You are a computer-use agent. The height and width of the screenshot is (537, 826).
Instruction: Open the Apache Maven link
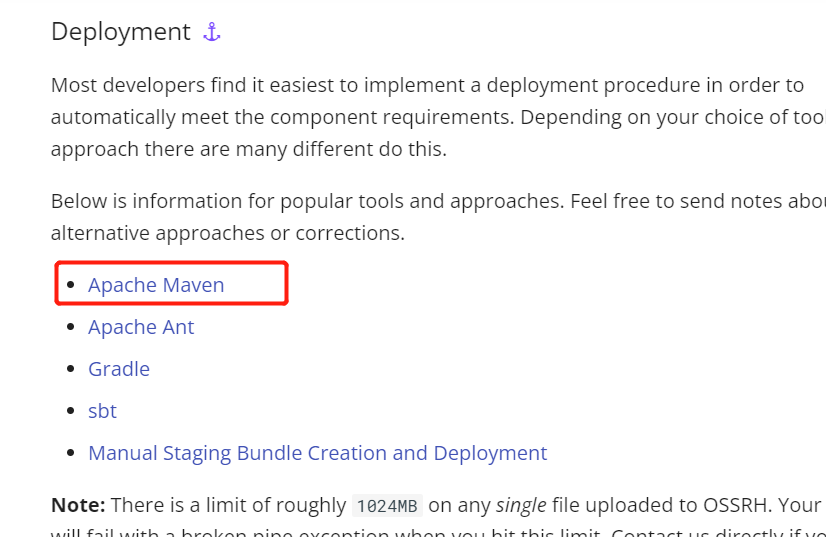(156, 285)
